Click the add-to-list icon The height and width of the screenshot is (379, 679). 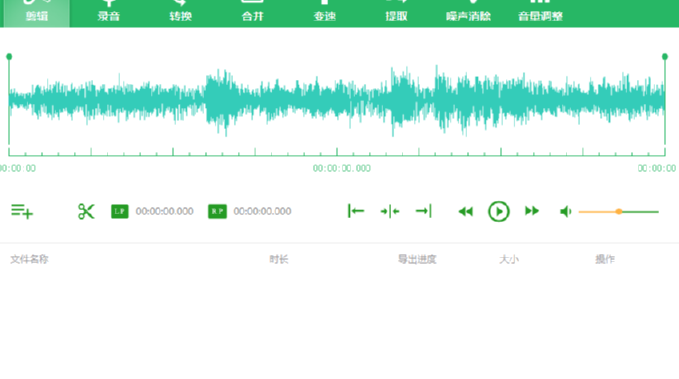pos(22,211)
